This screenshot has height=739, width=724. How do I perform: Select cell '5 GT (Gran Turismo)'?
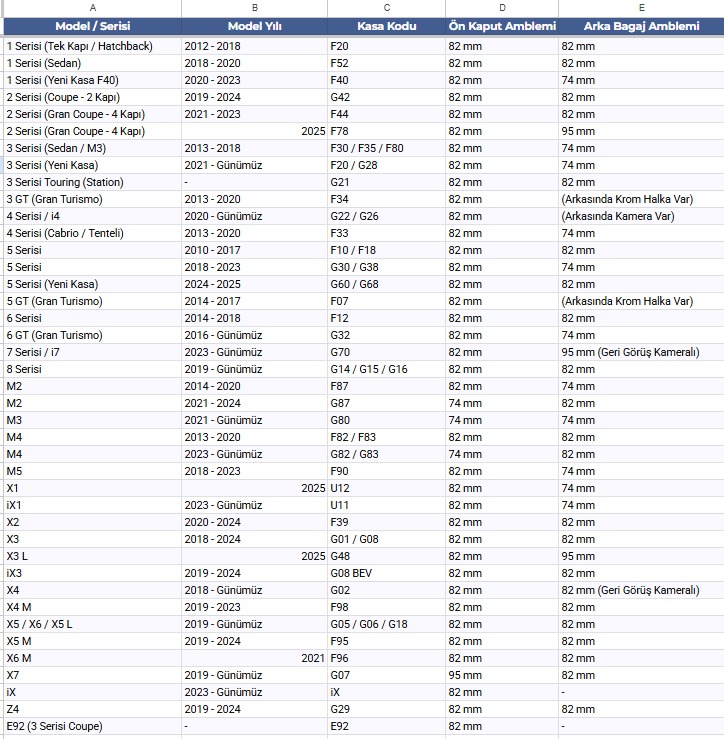pos(92,301)
